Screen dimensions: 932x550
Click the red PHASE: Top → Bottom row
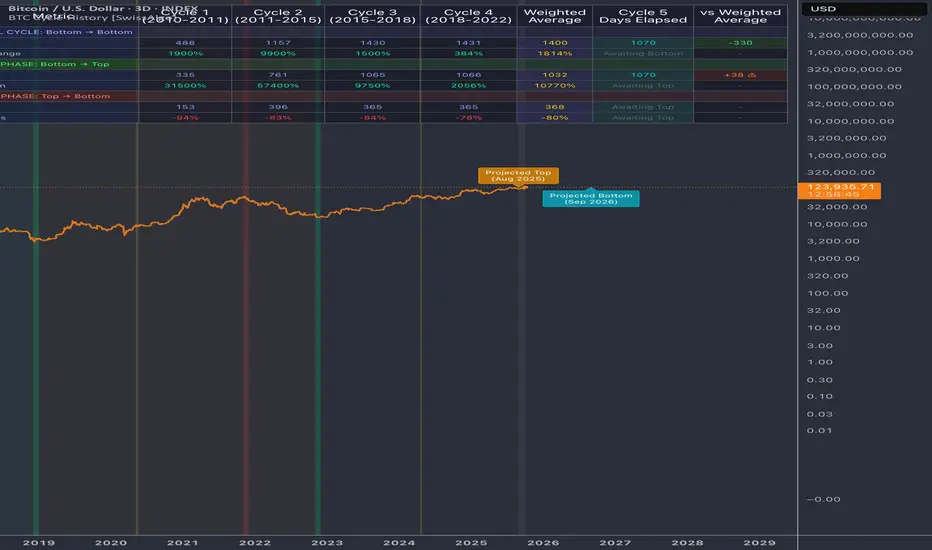click(x=60, y=96)
